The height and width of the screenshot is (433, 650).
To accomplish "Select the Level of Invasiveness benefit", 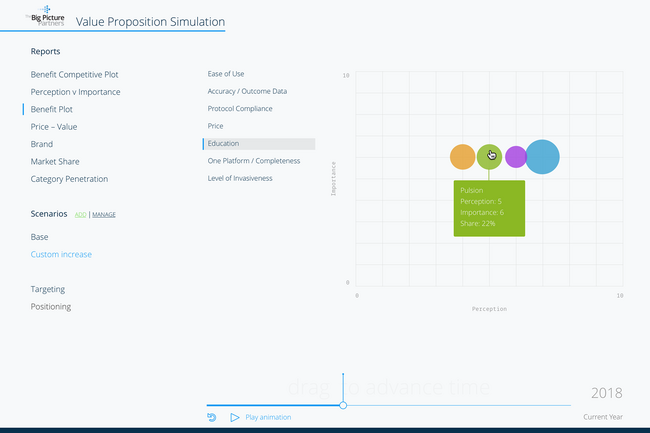I will click(240, 178).
